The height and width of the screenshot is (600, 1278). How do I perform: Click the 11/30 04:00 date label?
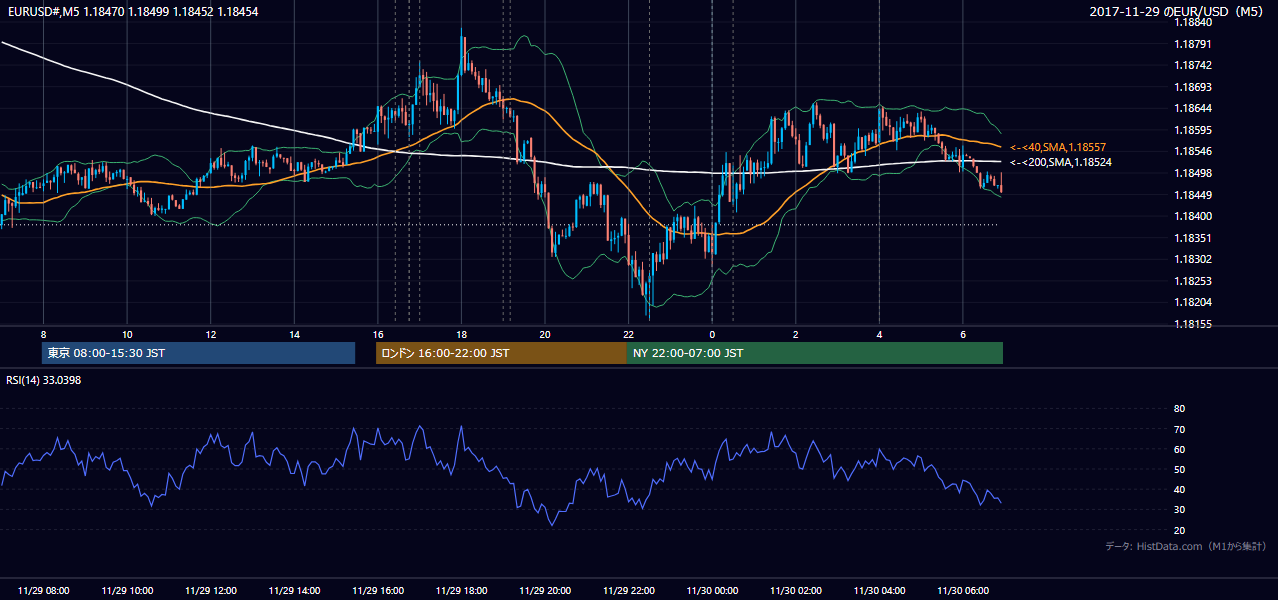879,591
